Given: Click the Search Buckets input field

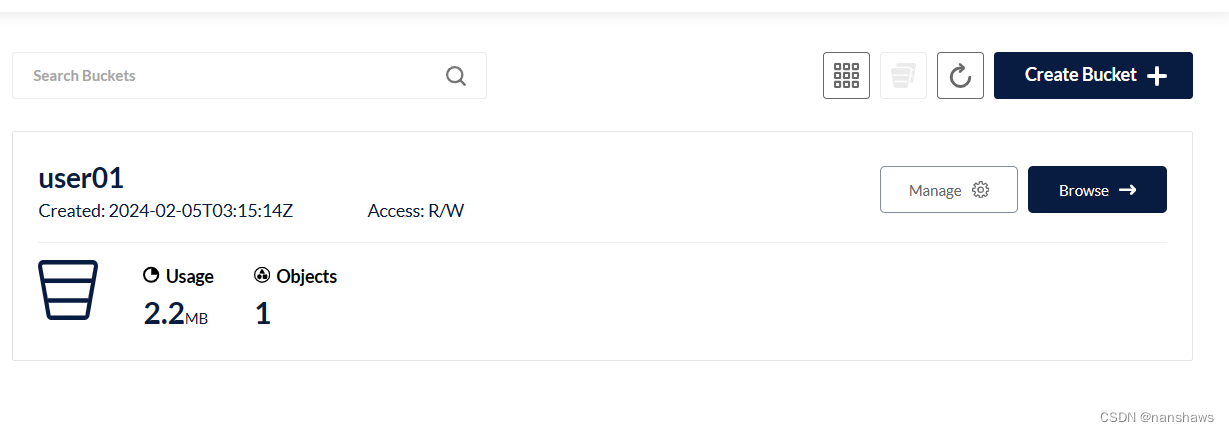Looking at the screenshot, I should pos(230,76).
